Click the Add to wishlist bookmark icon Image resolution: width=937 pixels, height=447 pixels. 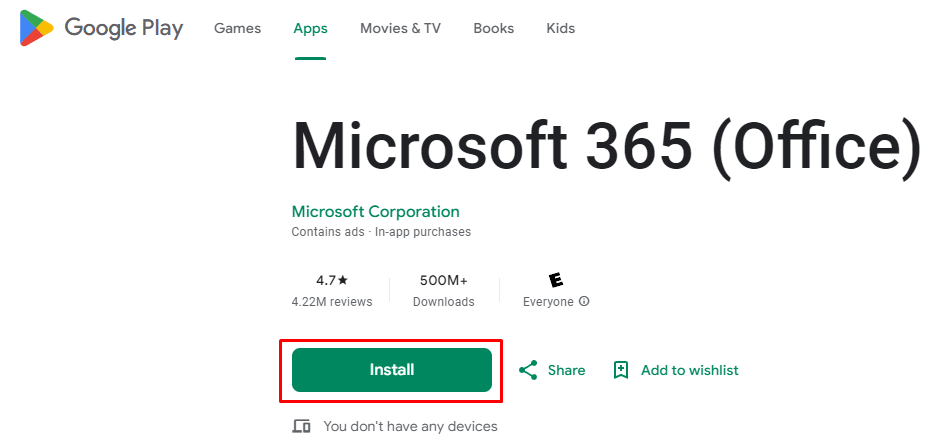pos(621,371)
